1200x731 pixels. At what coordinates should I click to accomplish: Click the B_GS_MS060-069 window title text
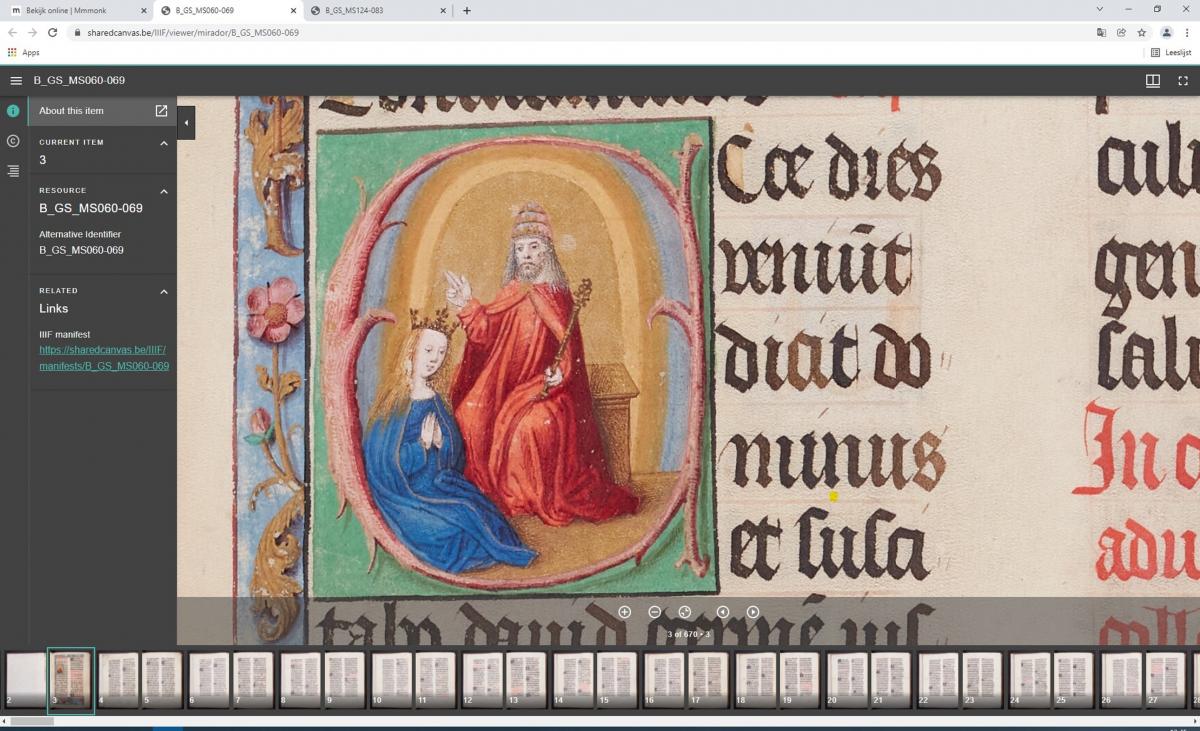(x=79, y=80)
